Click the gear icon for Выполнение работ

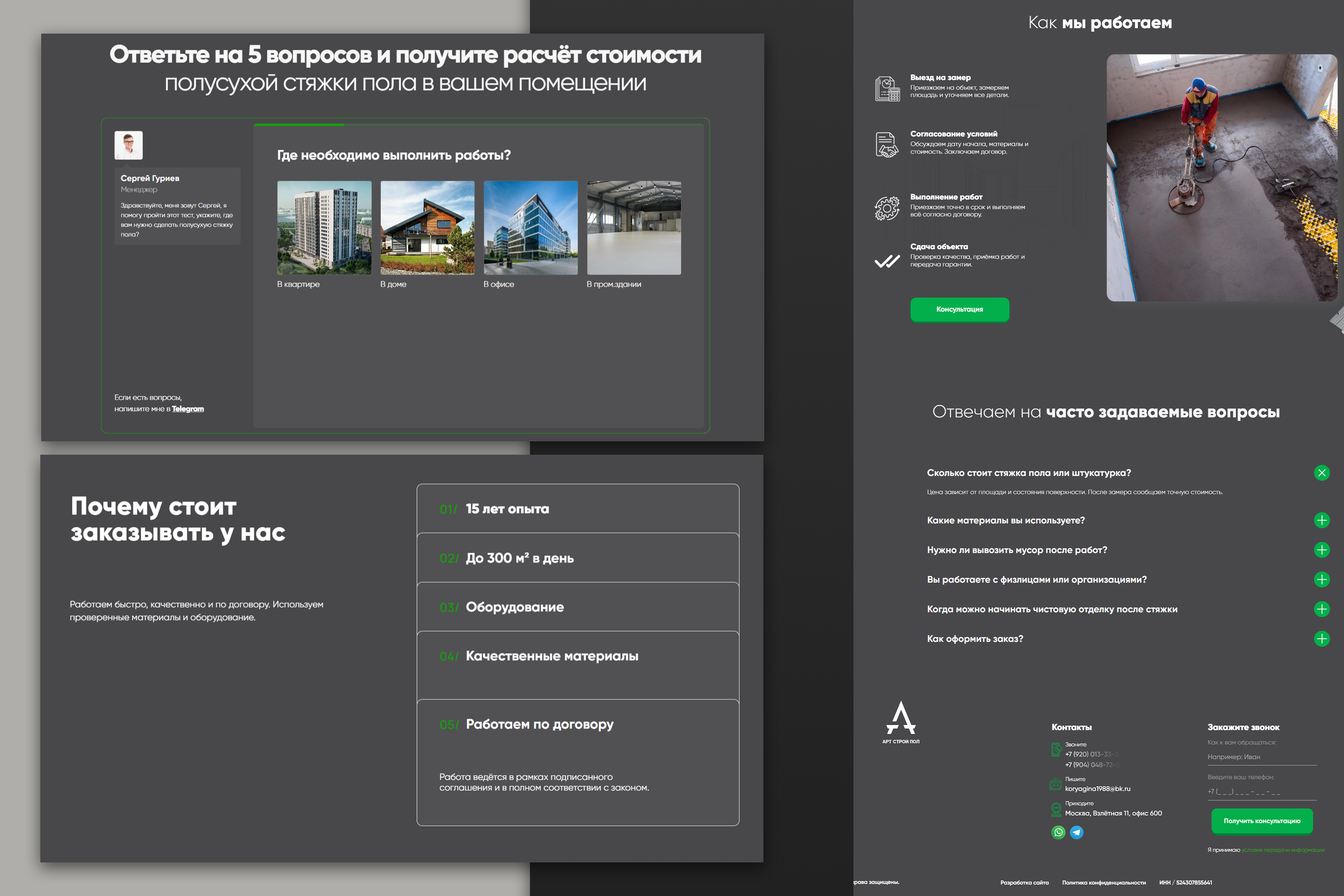(x=887, y=209)
